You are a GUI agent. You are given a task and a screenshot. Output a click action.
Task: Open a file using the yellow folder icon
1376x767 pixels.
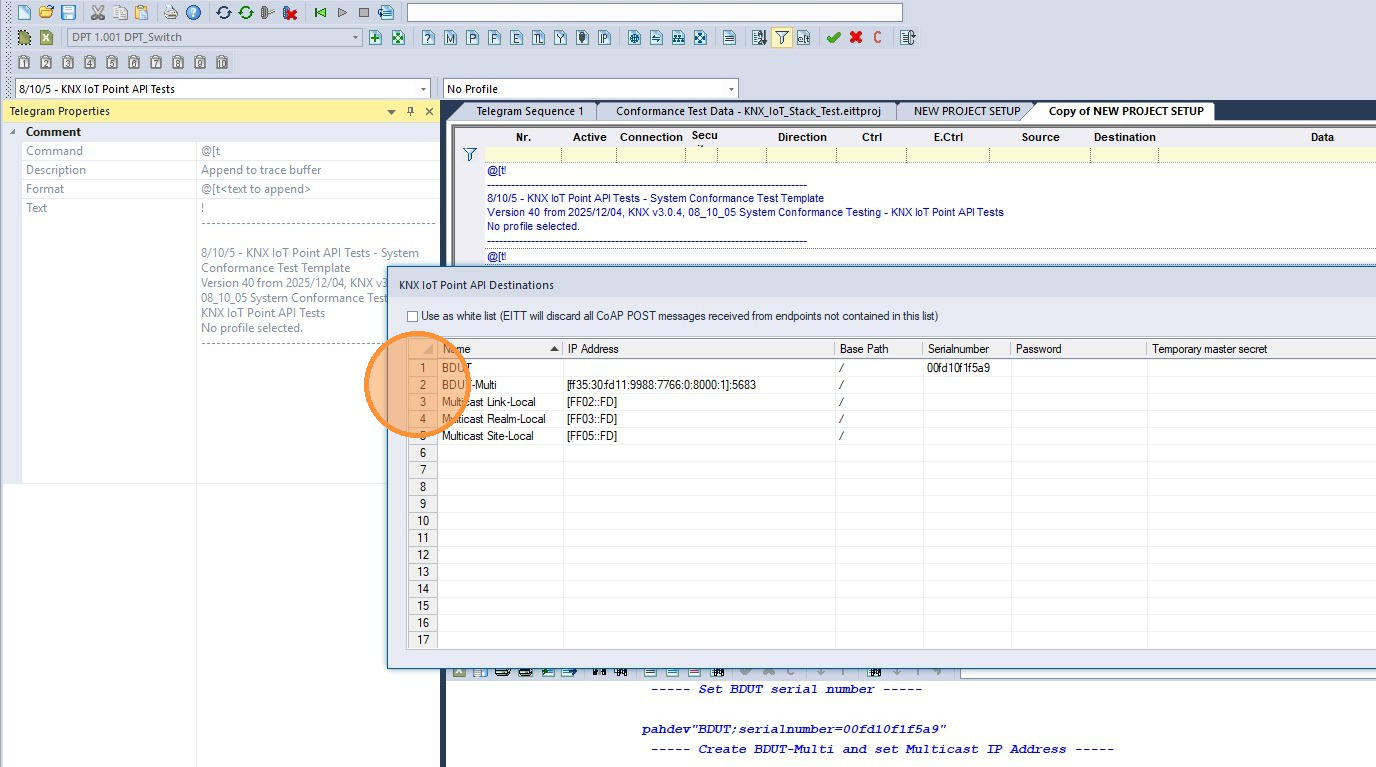46,13
